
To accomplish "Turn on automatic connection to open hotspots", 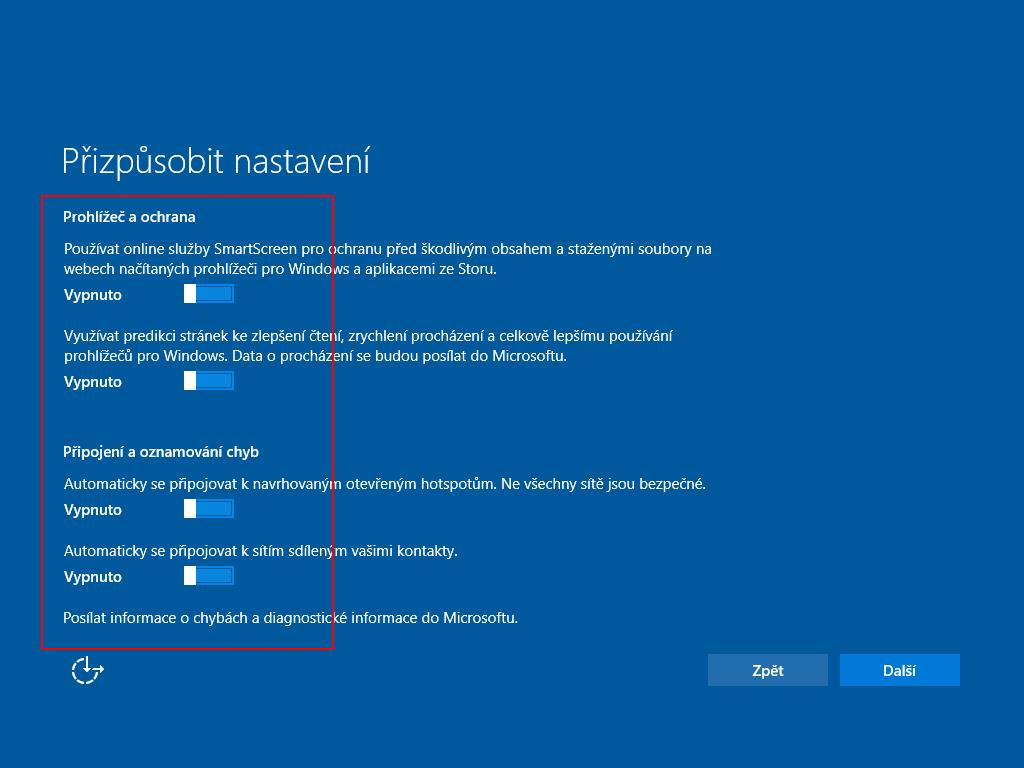I will click(x=208, y=509).
